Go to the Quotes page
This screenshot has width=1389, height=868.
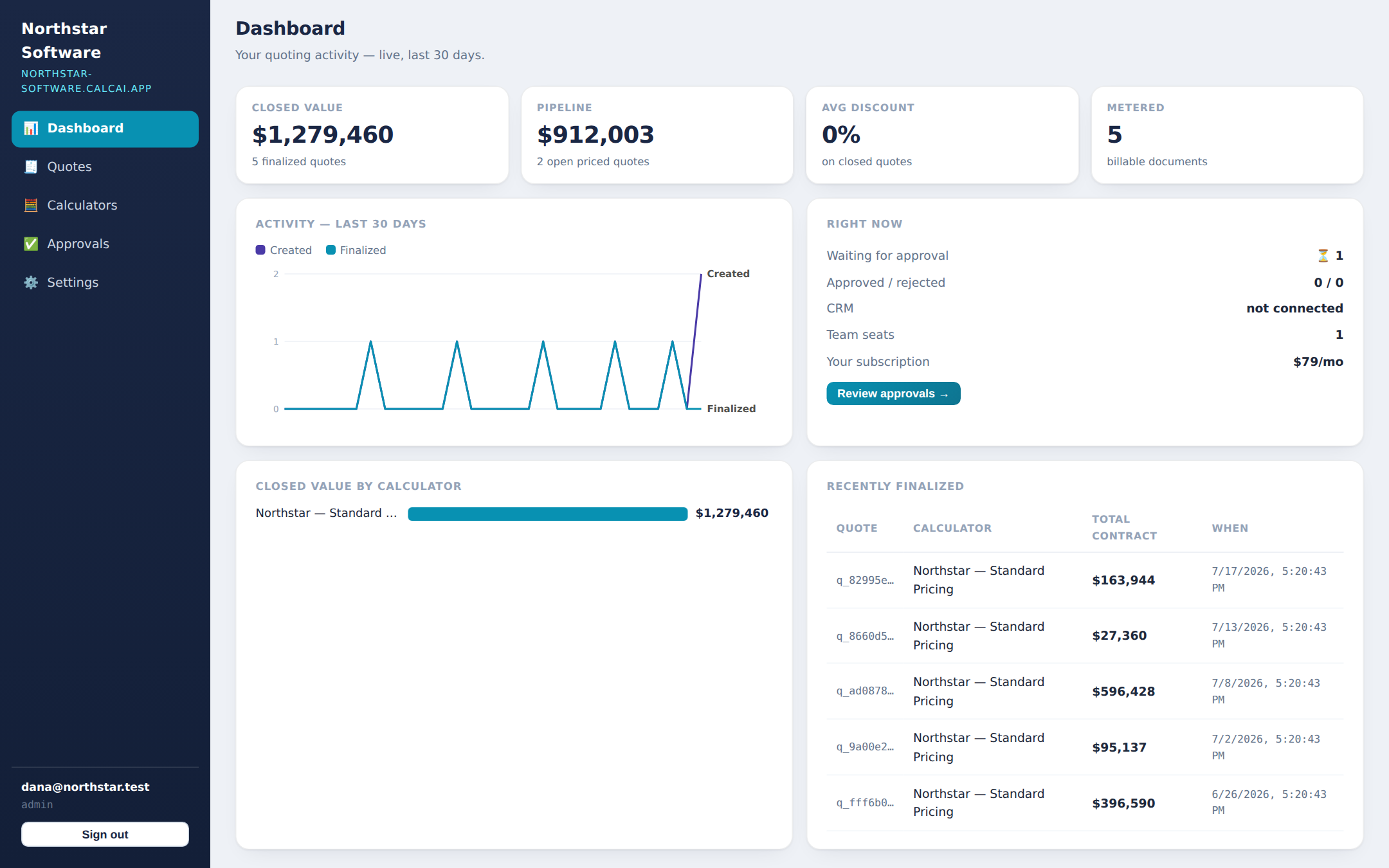click(x=105, y=167)
